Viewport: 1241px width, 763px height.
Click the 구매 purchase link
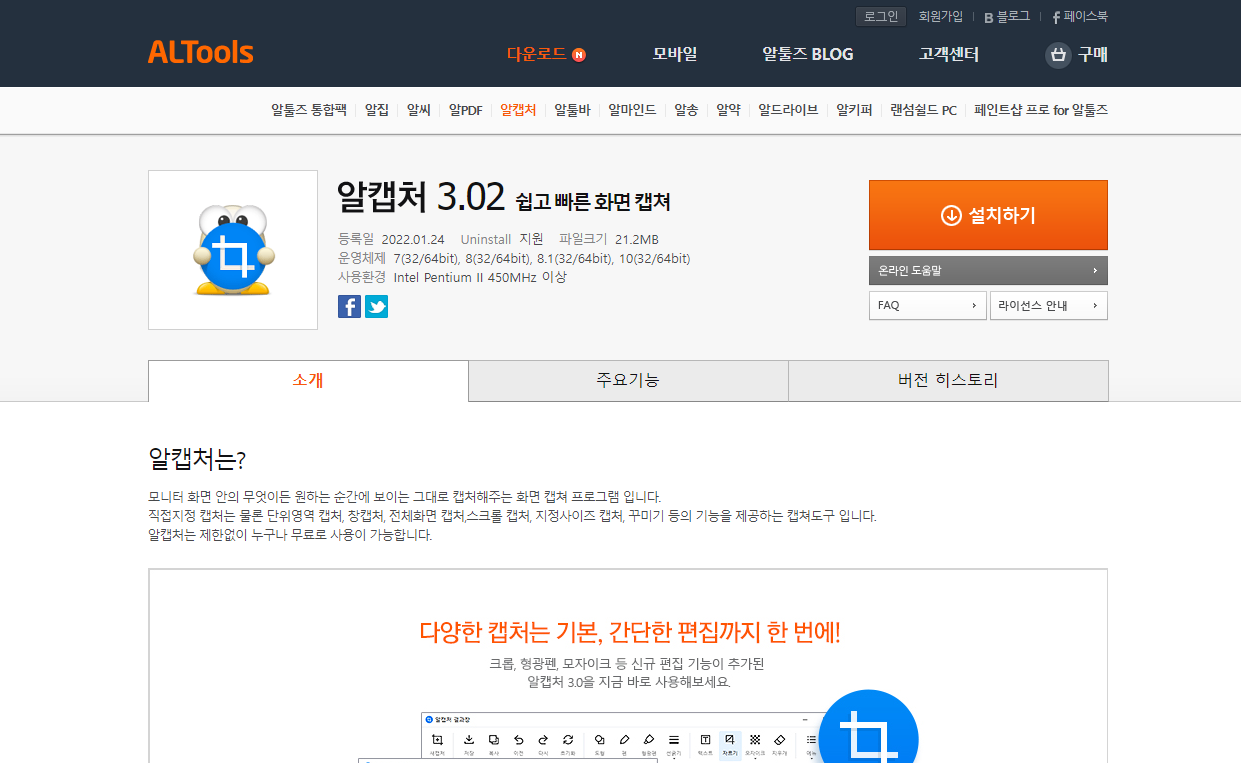[x=1092, y=54]
